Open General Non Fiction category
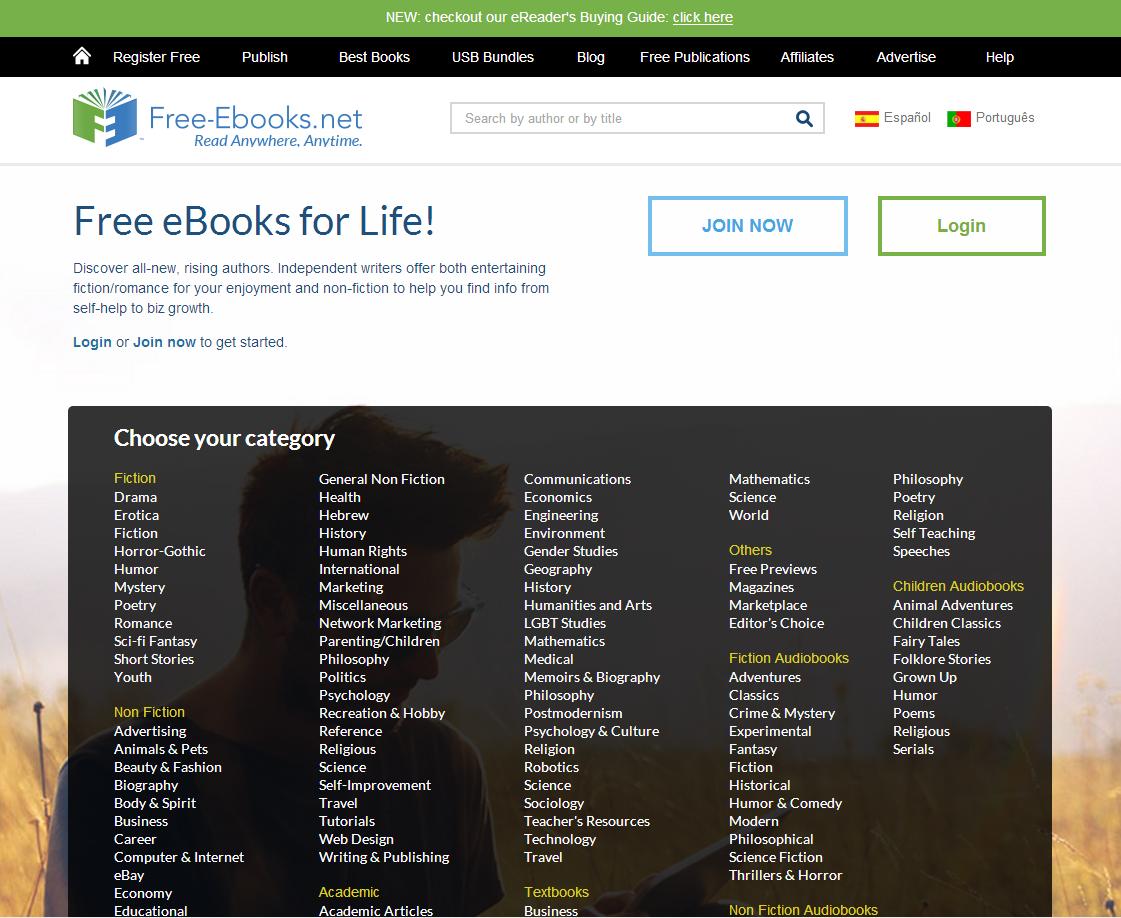Image resolution: width=1121 pixels, height=918 pixels. click(x=382, y=479)
